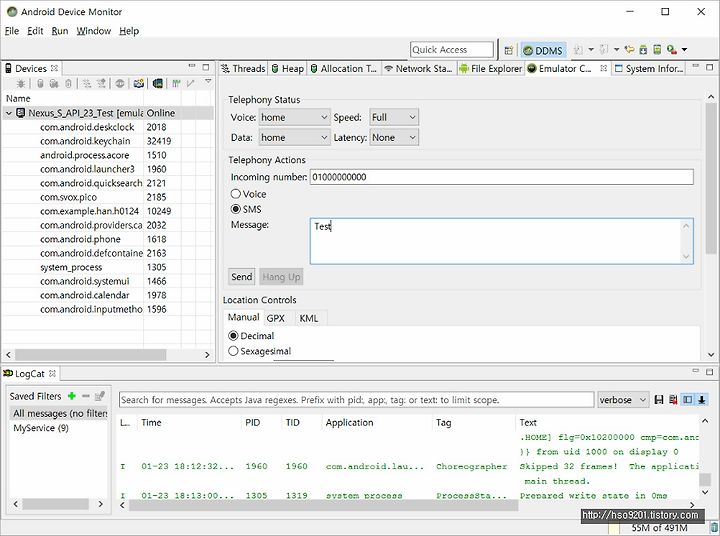Screen dimensions: 720x536
Task: Open the Data status dropdown
Action: 294,137
